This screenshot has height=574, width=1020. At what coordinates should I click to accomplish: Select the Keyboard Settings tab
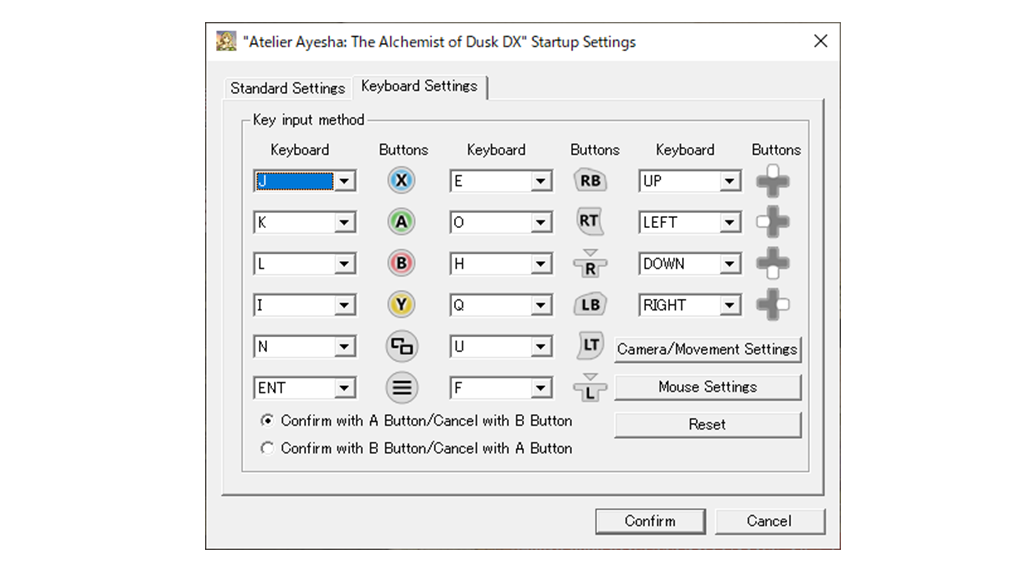tap(420, 86)
